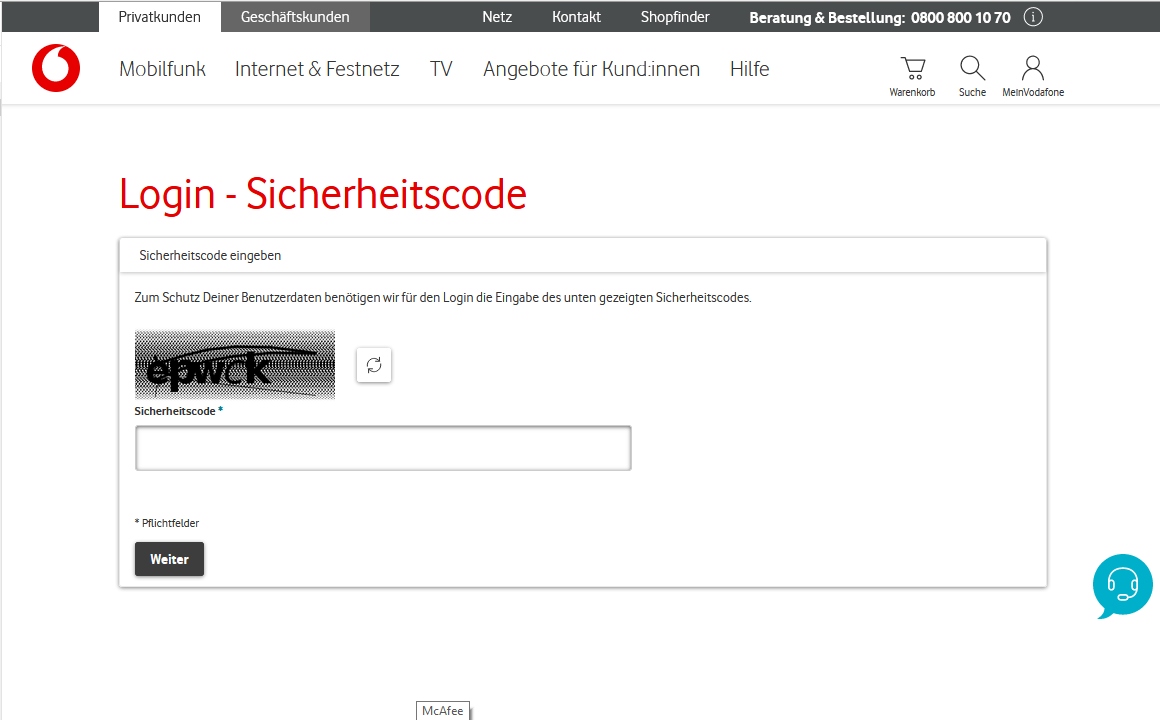Refresh the security code captcha image

pos(374,365)
